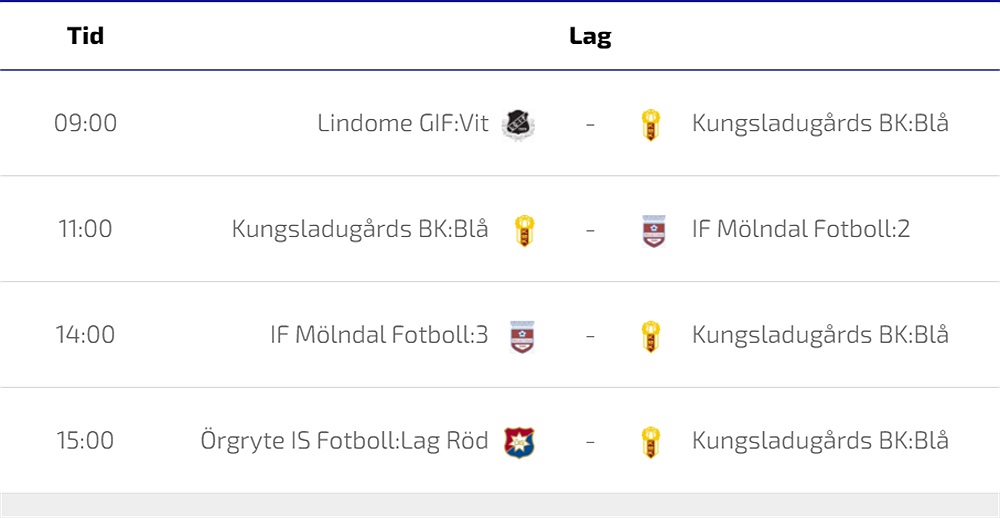Click the Lindome GIF club crest
The image size is (1000, 518).
pyautogui.click(x=518, y=124)
